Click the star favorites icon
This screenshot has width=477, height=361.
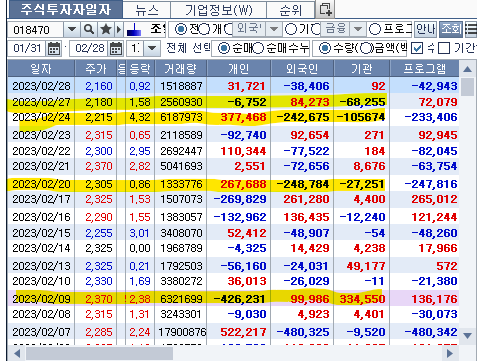coord(106,30)
